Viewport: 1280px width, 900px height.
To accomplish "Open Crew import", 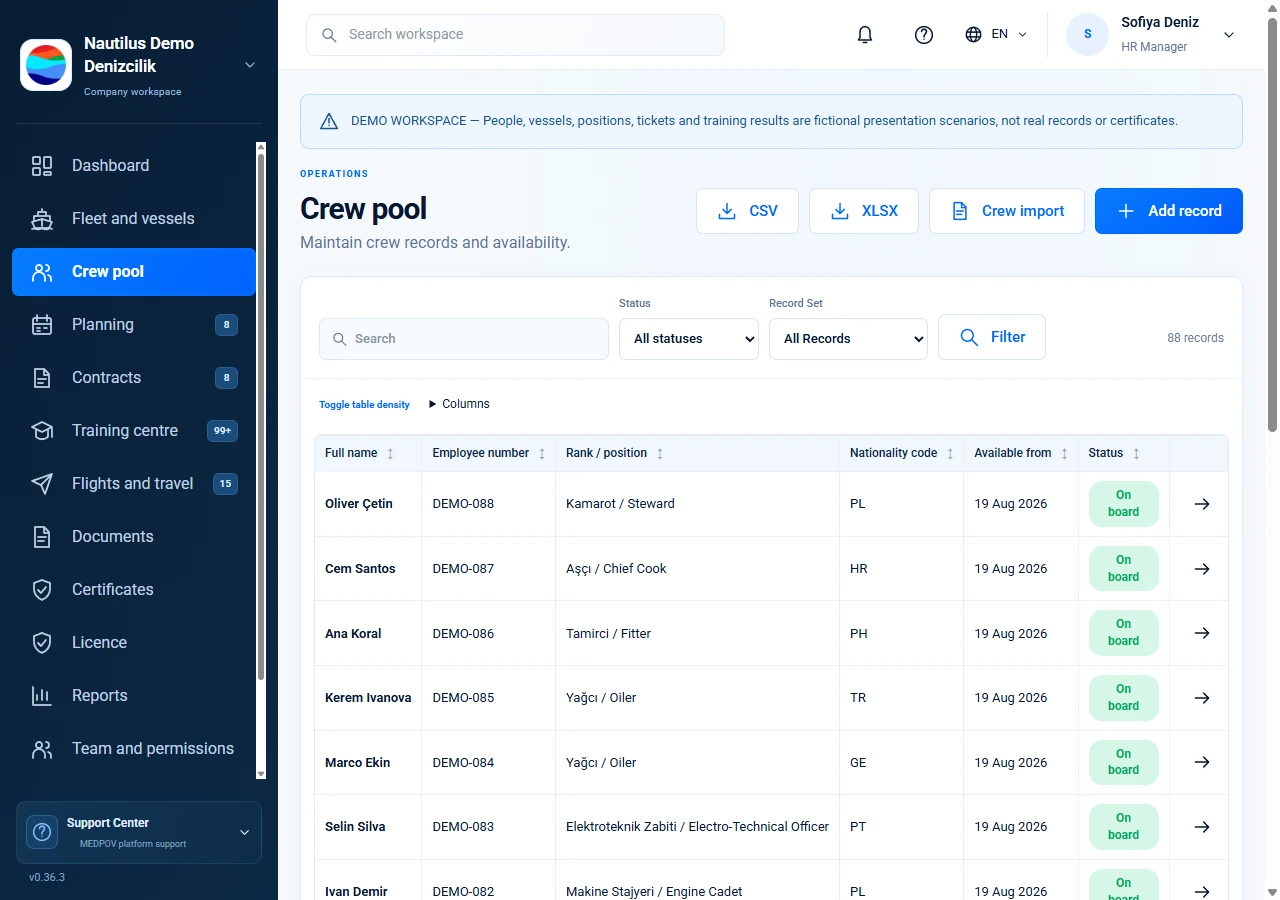I will (x=1007, y=211).
